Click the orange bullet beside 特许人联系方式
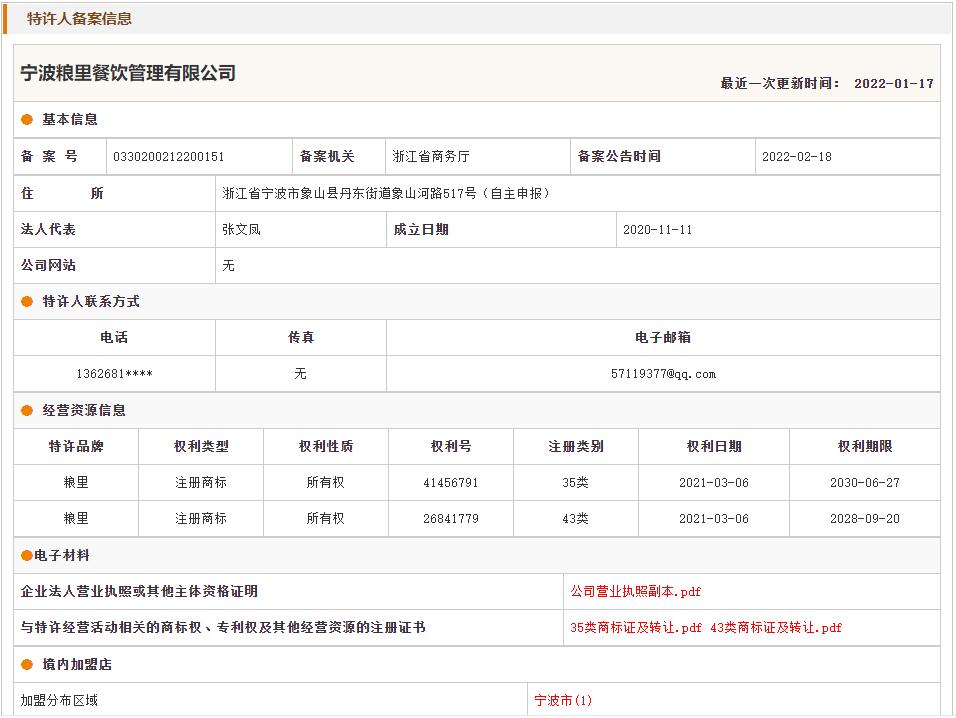The height and width of the screenshot is (718, 956). tap(28, 302)
